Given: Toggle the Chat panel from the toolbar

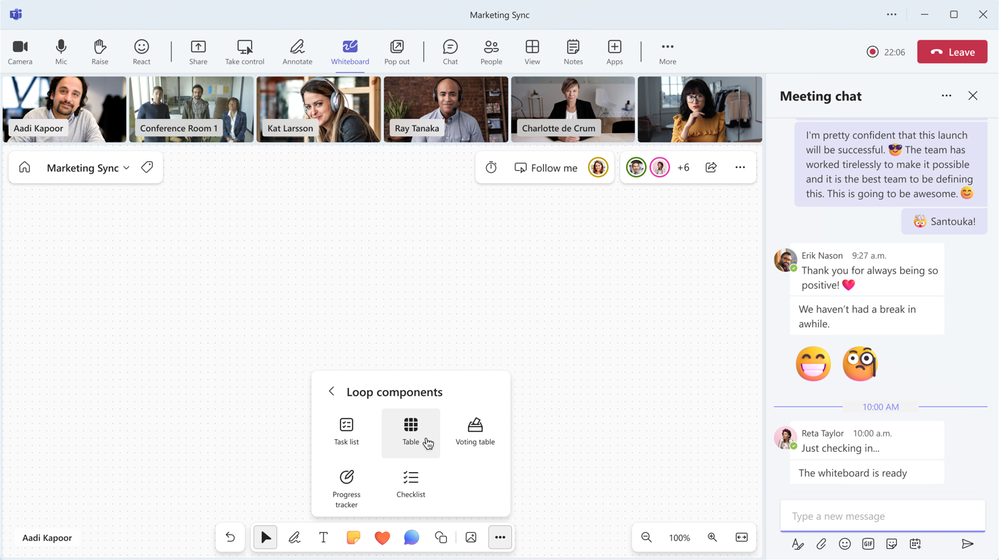Looking at the screenshot, I should [450, 52].
